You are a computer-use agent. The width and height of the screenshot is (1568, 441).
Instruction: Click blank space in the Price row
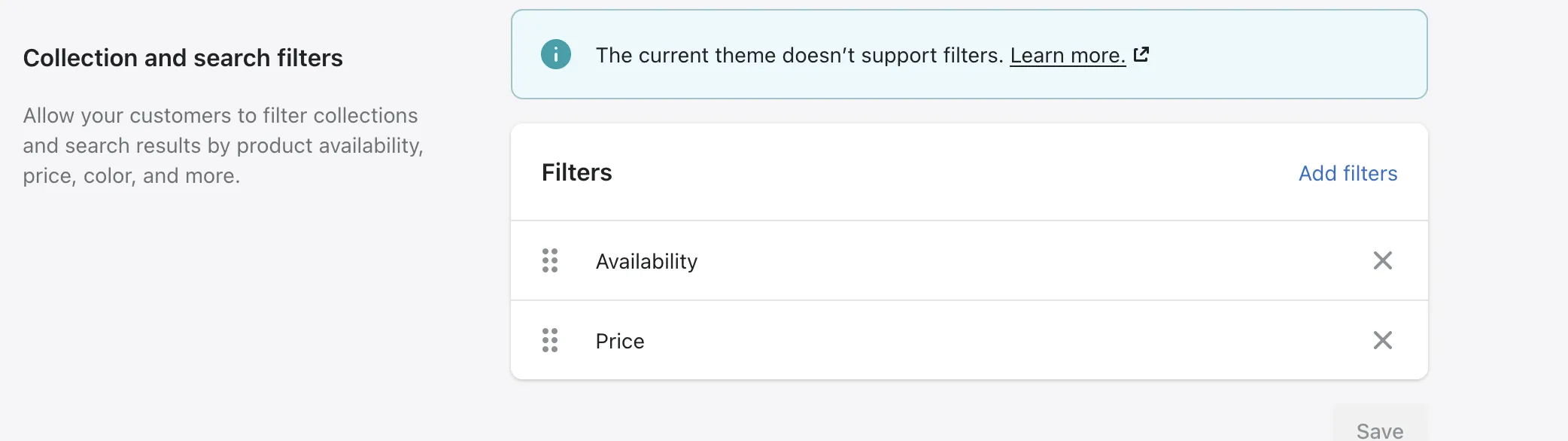(1016, 341)
